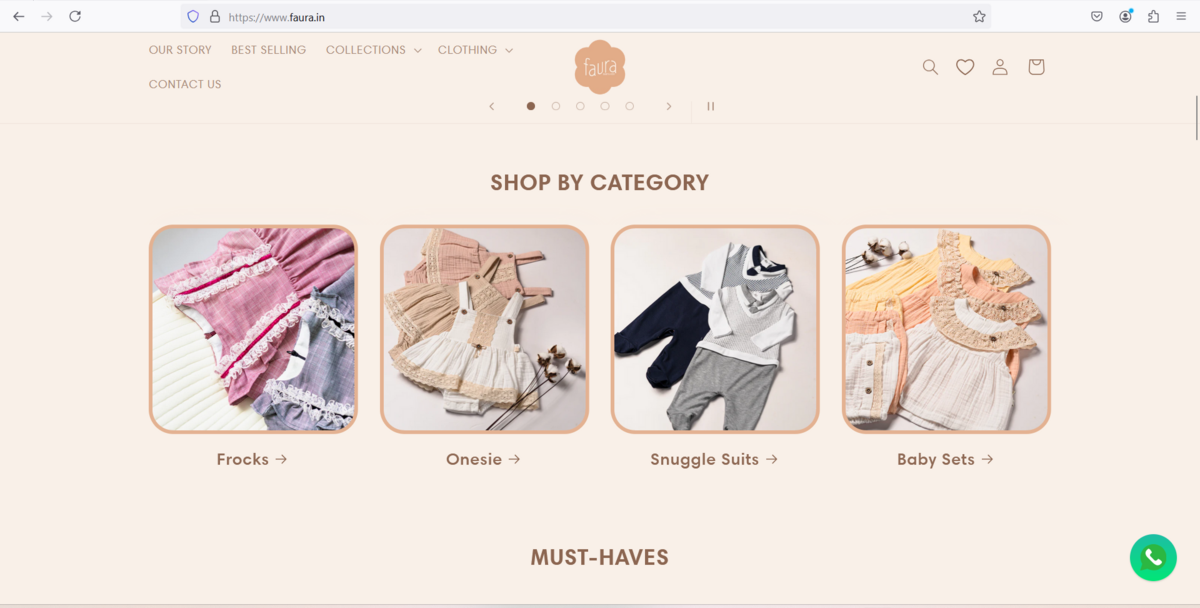Select the second slideshow dot
The image size is (1200, 608).
pos(556,106)
